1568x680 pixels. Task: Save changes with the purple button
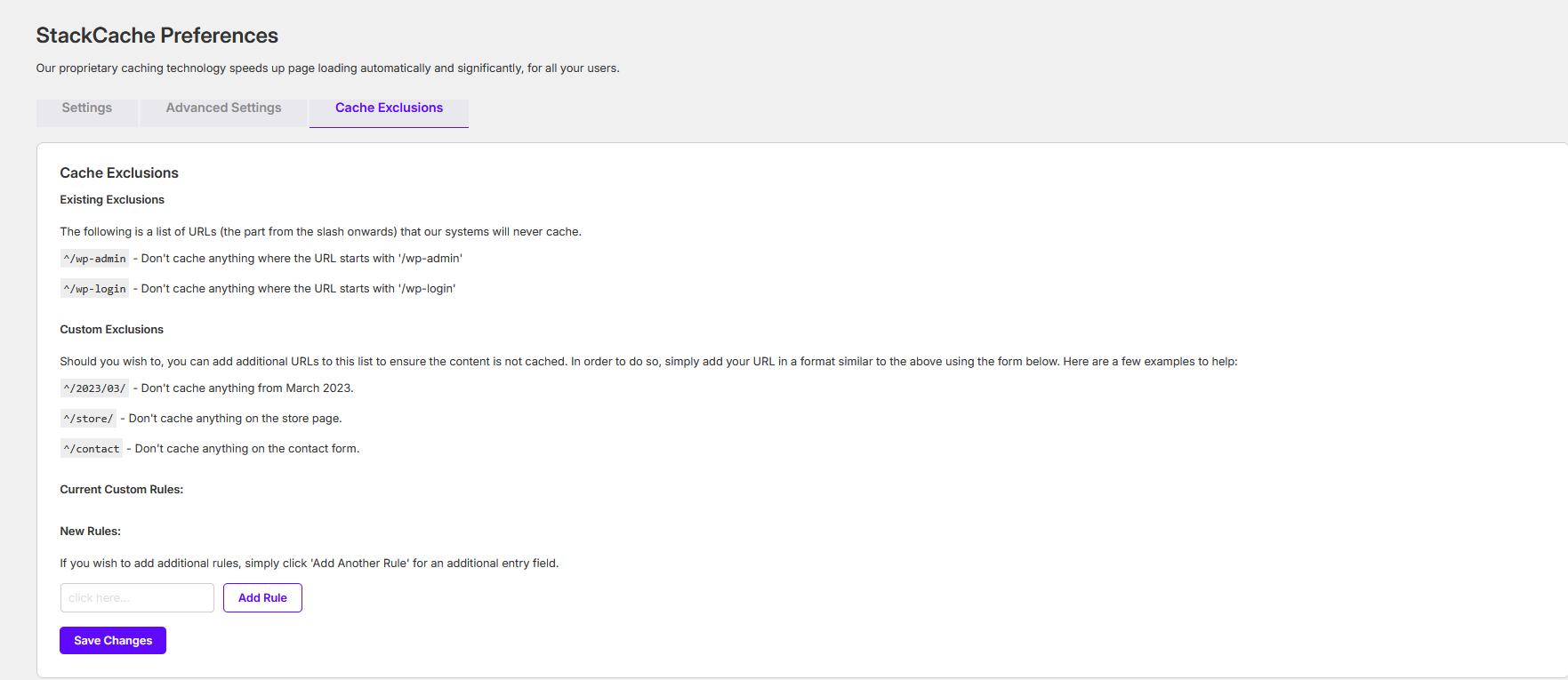click(x=113, y=641)
